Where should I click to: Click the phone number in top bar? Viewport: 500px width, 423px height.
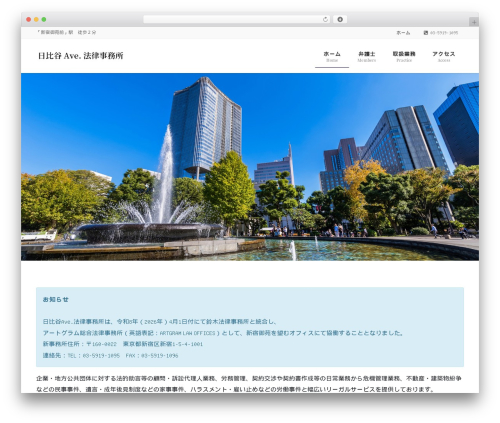[x=444, y=33]
